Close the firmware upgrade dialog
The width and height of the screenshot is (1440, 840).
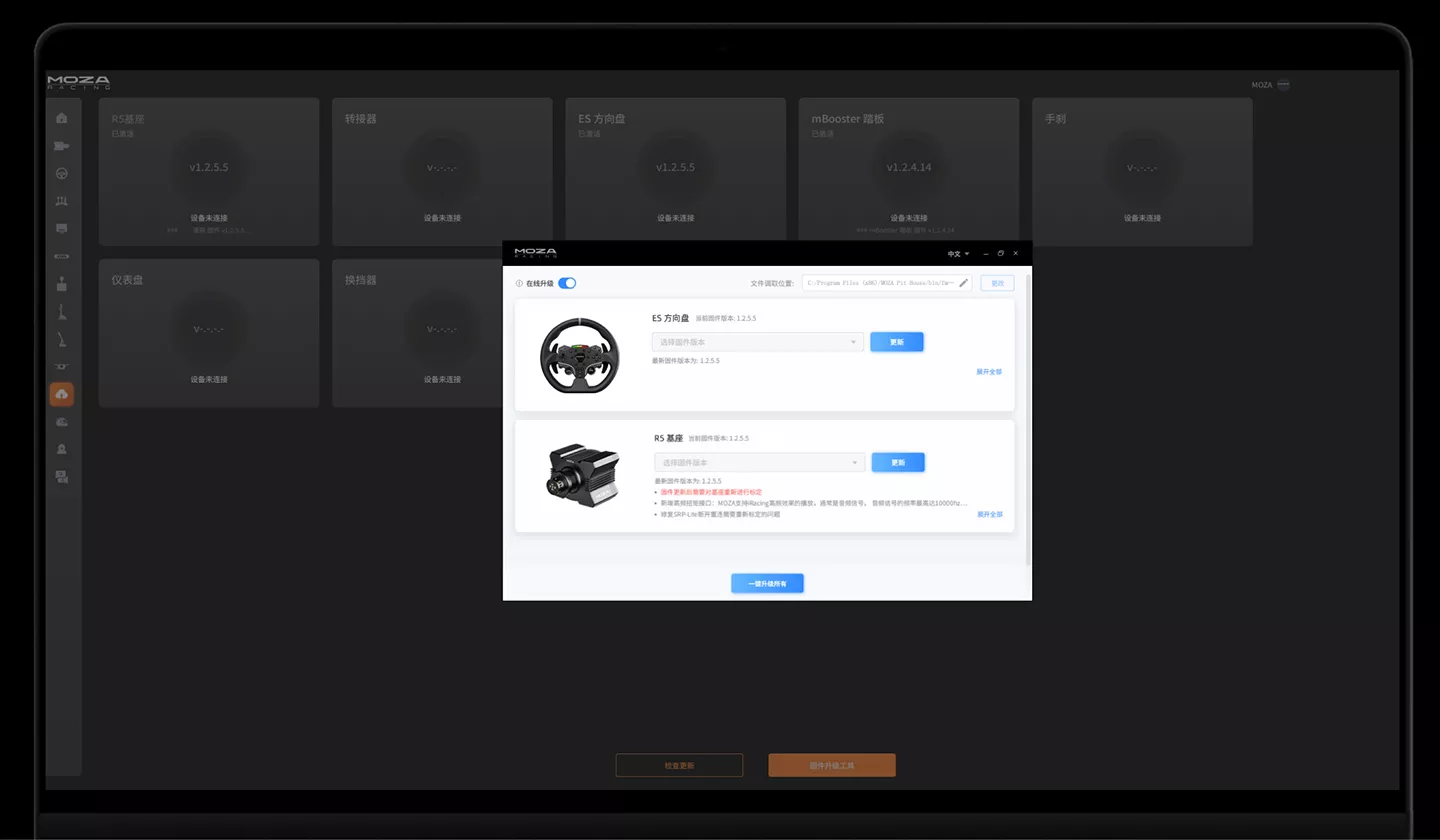1016,253
